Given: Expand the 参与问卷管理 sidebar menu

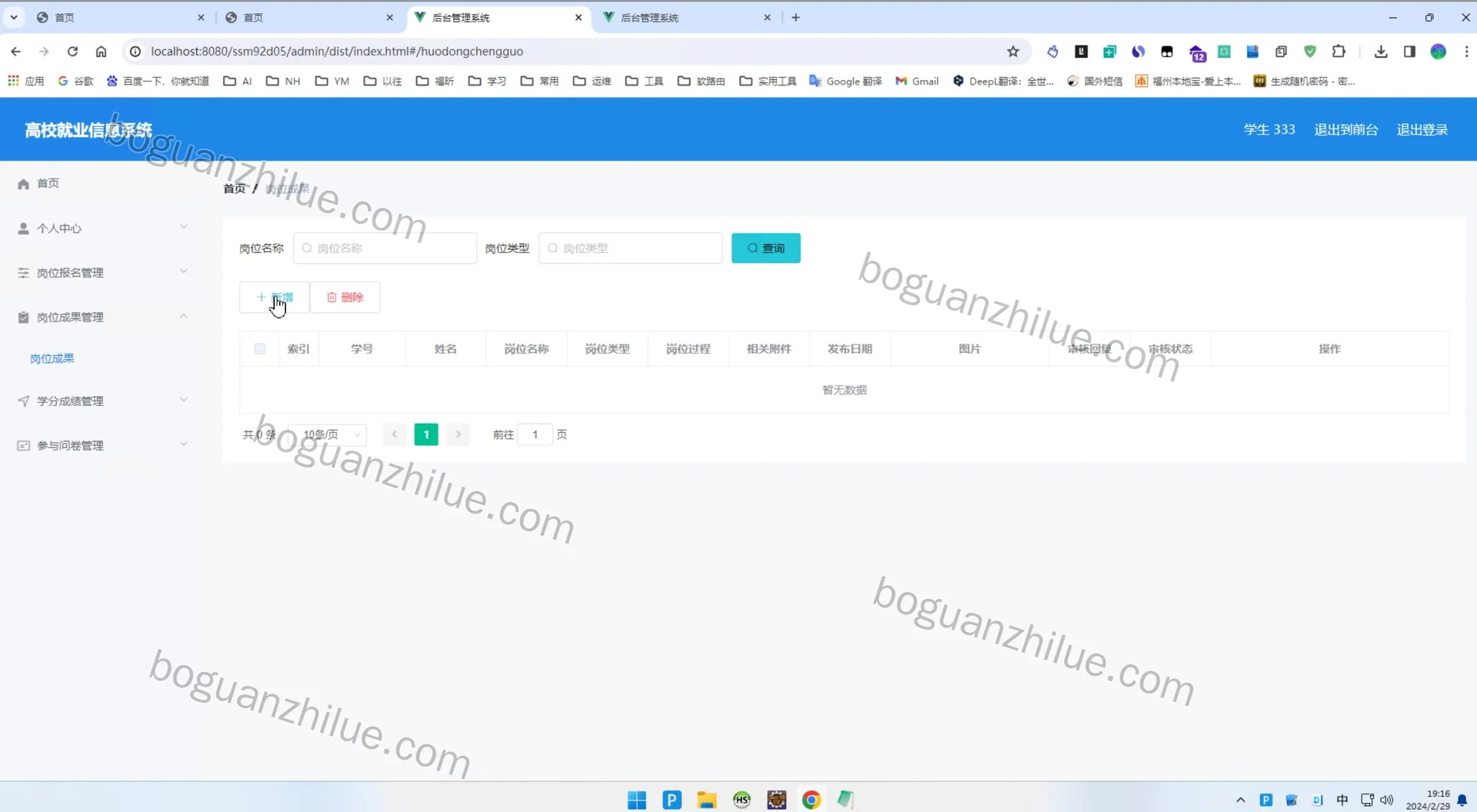Looking at the screenshot, I should pos(102,445).
